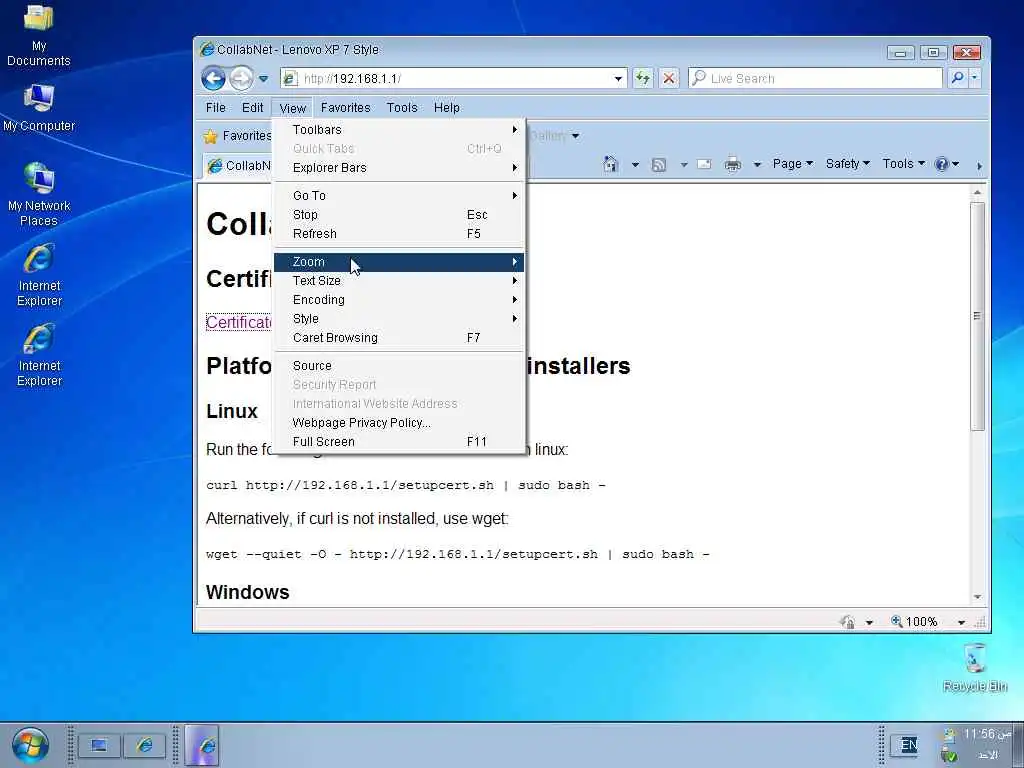
Task: Open the command bar Tools dropdown
Action: click(903, 164)
